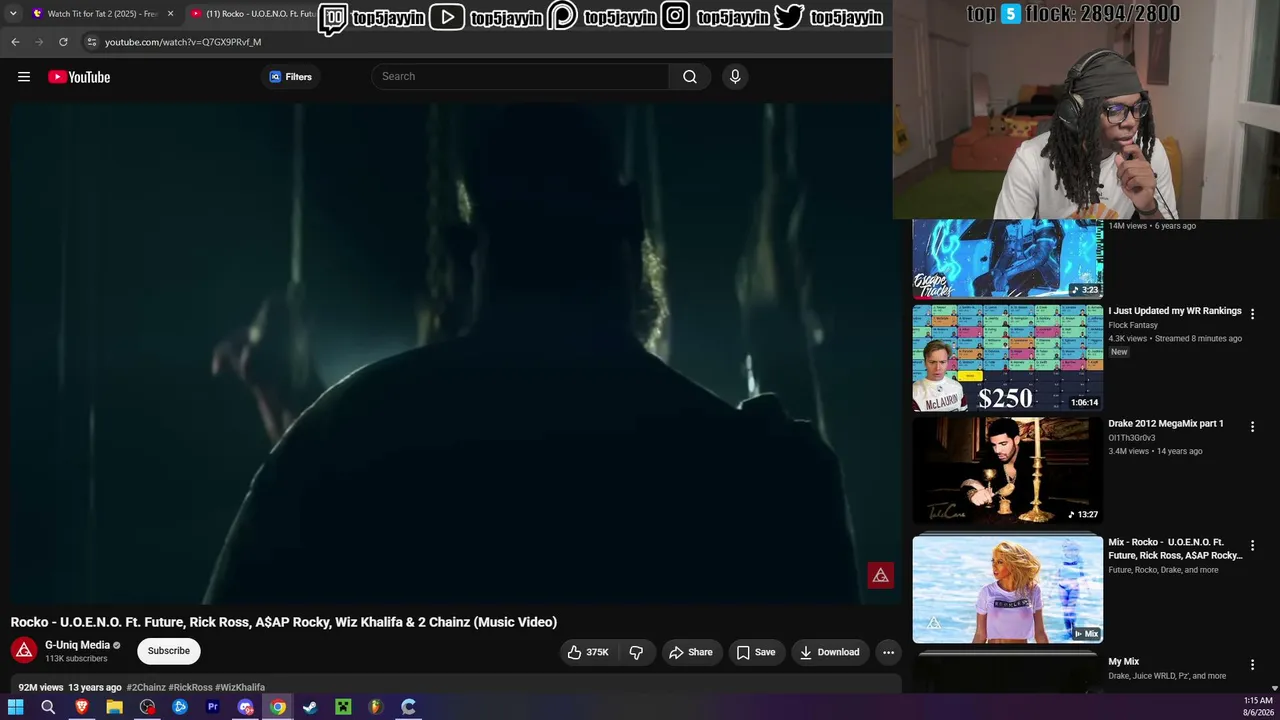Reload the YouTube page
Viewport: 1280px width, 720px height.
click(63, 42)
